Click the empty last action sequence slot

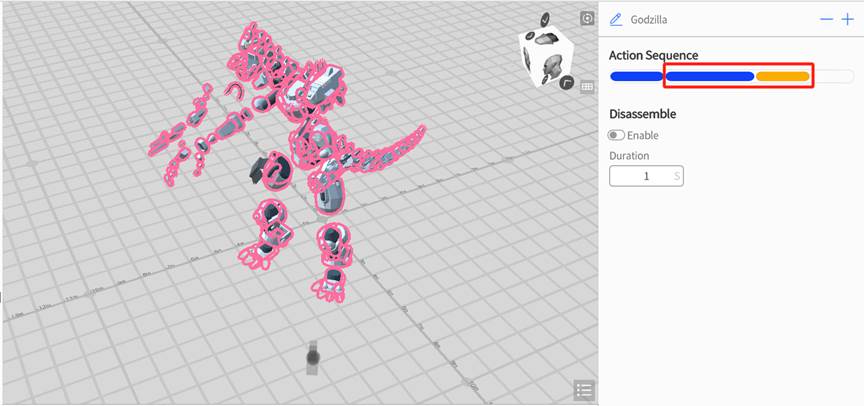coord(834,77)
